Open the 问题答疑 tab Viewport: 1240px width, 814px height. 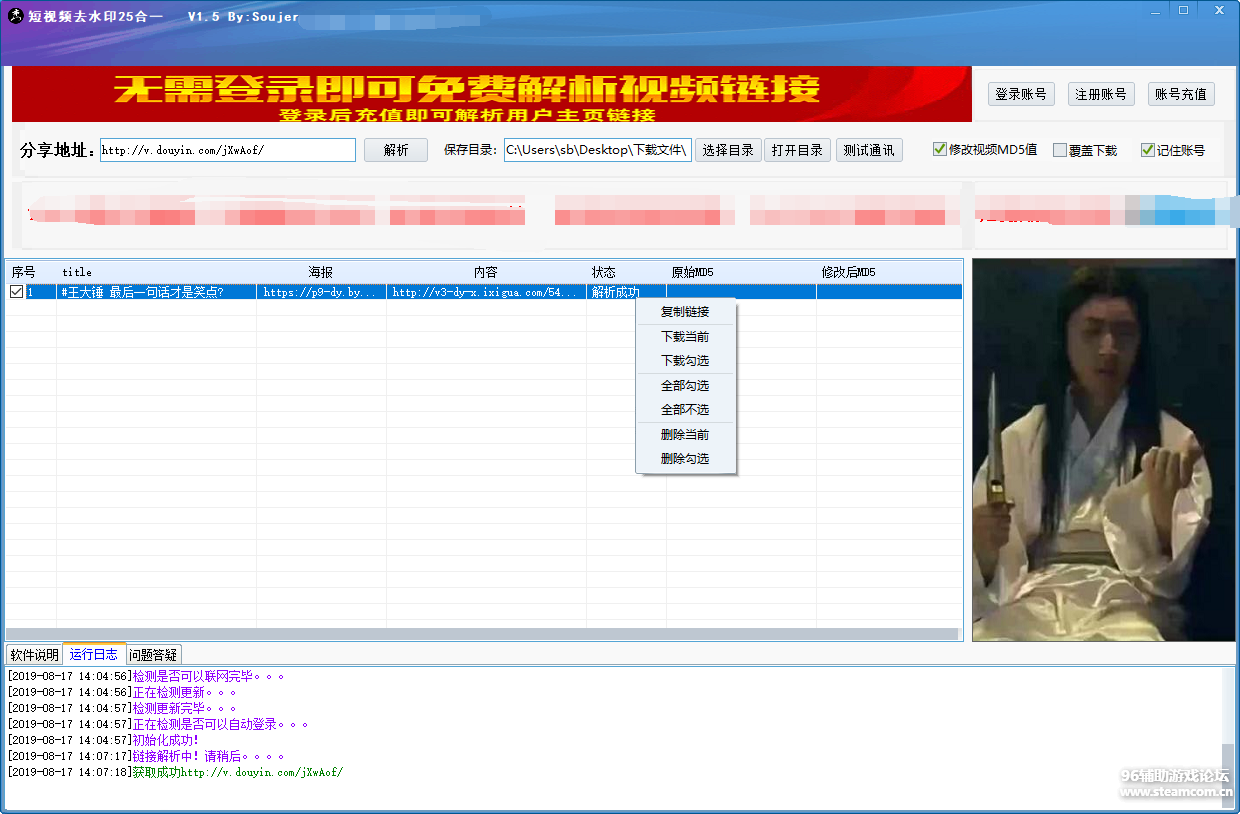coord(153,653)
